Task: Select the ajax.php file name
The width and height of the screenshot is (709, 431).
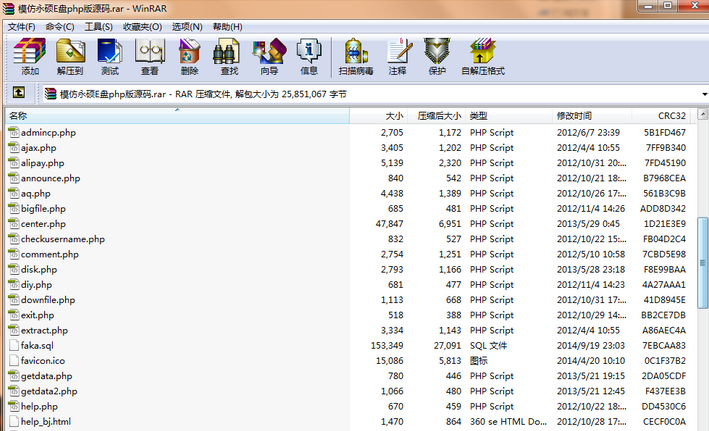Action: pyautogui.click(x=38, y=148)
